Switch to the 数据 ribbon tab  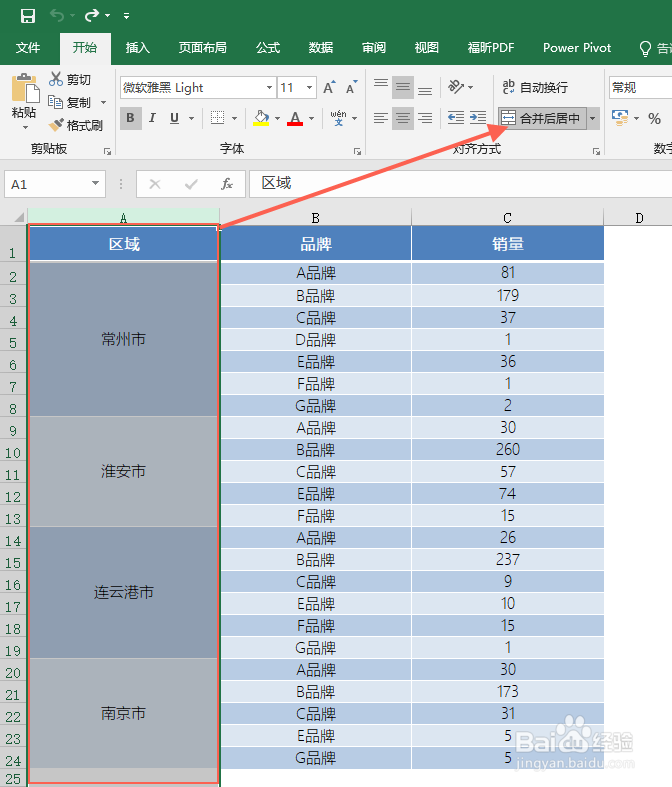pos(321,48)
